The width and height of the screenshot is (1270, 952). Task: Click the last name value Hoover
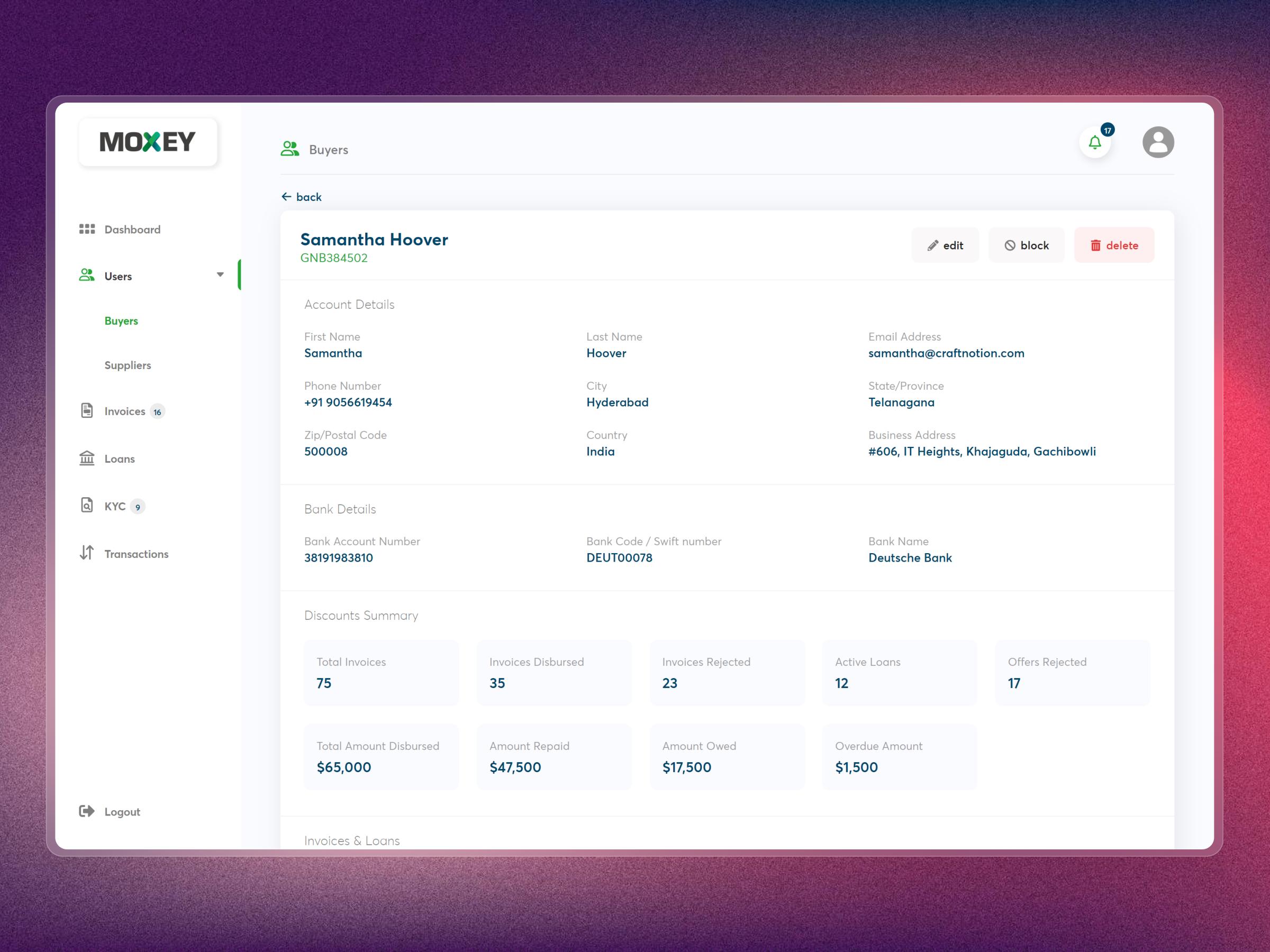click(x=606, y=353)
